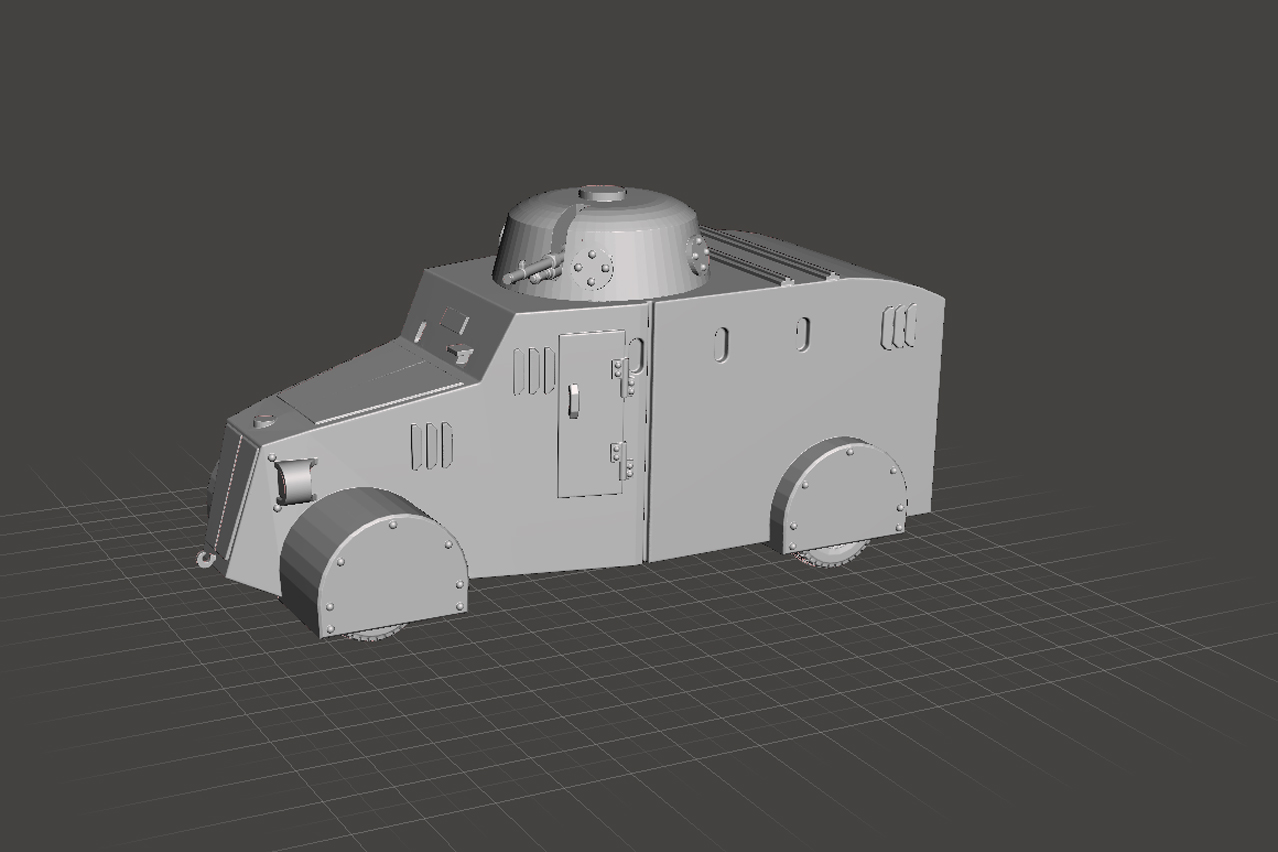The height and width of the screenshot is (852, 1278).
Task: Click the triple vents beside the door
Action: [534, 370]
